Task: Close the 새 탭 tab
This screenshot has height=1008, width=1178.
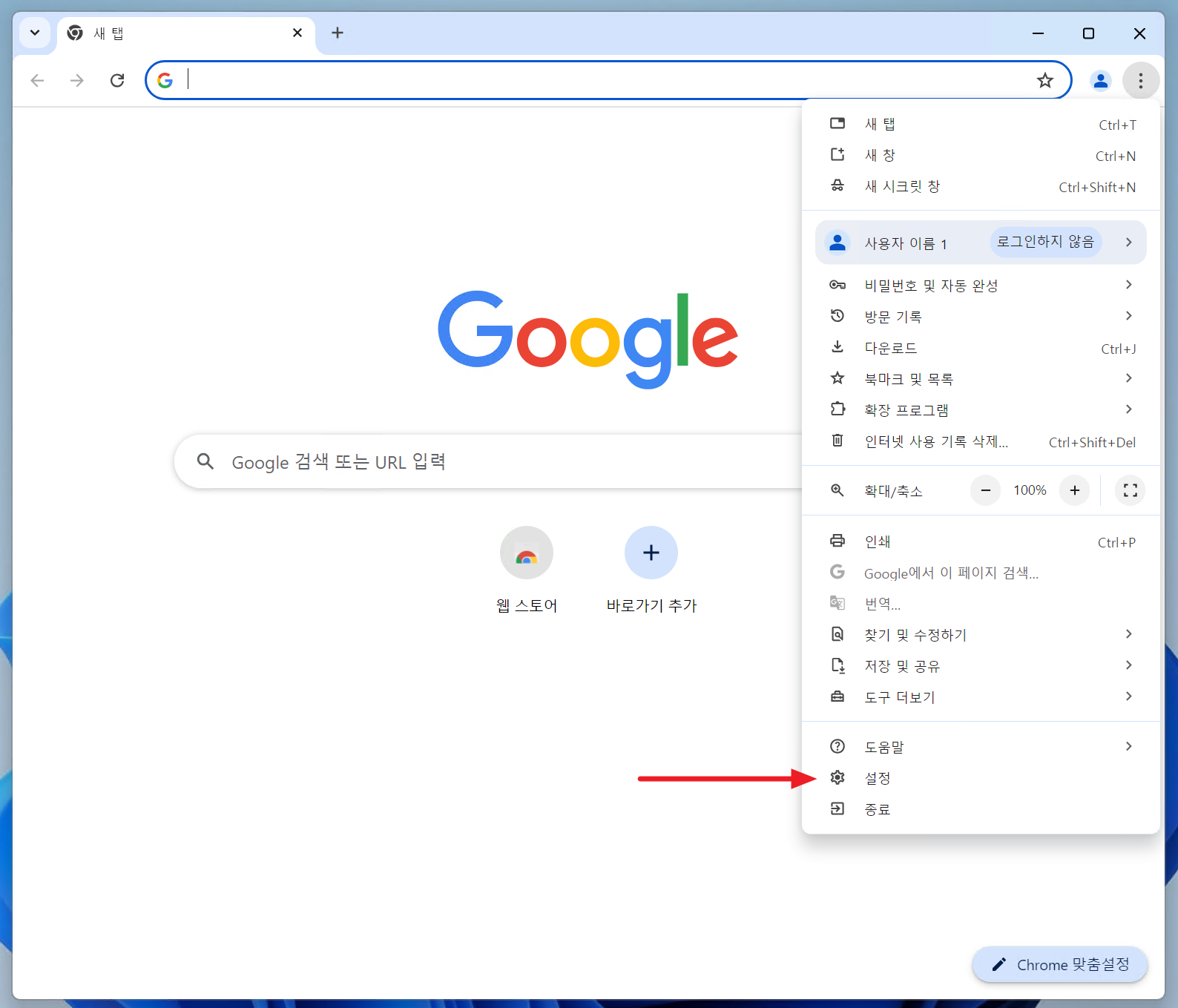Action: point(297,33)
